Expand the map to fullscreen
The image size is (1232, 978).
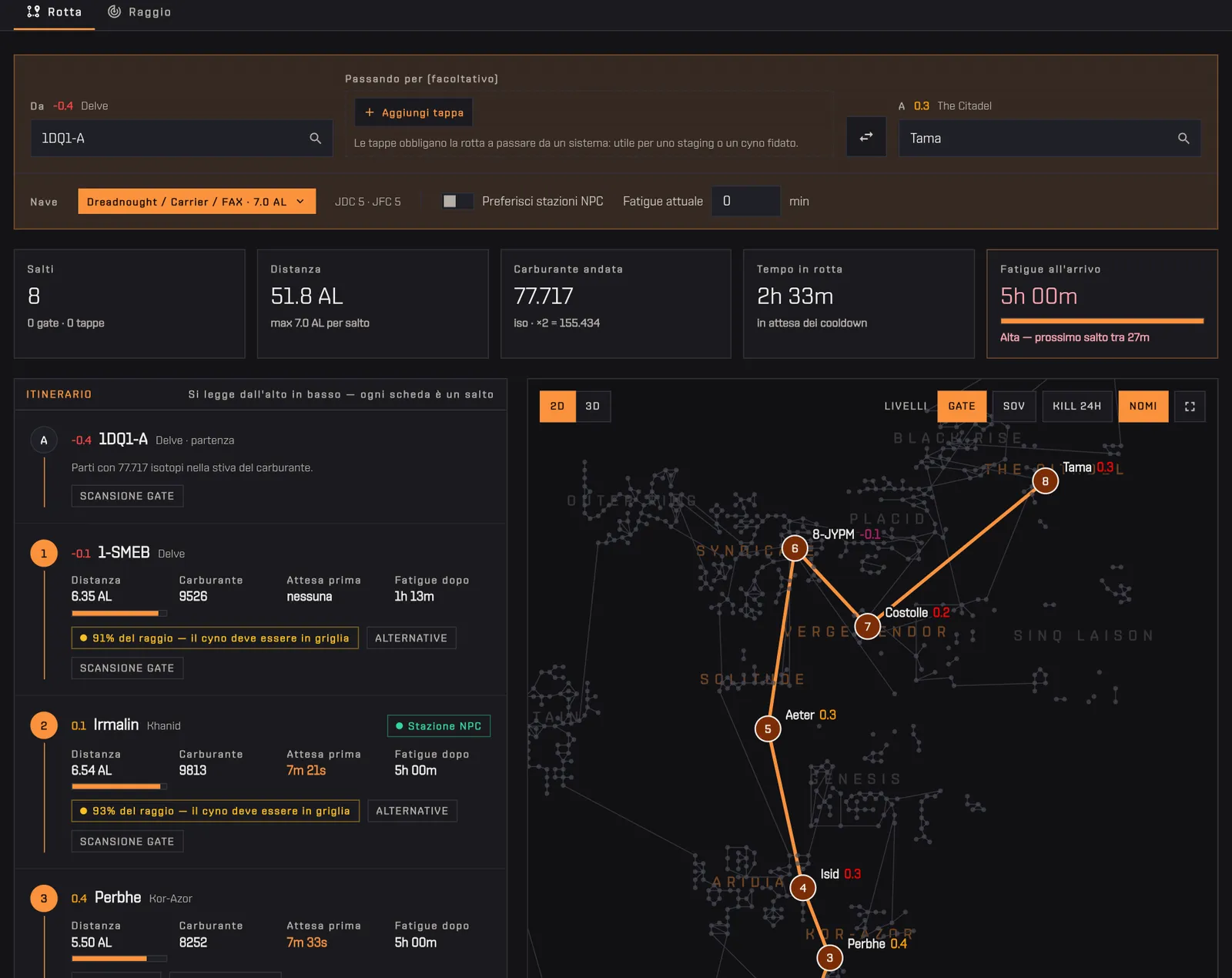(x=1190, y=407)
